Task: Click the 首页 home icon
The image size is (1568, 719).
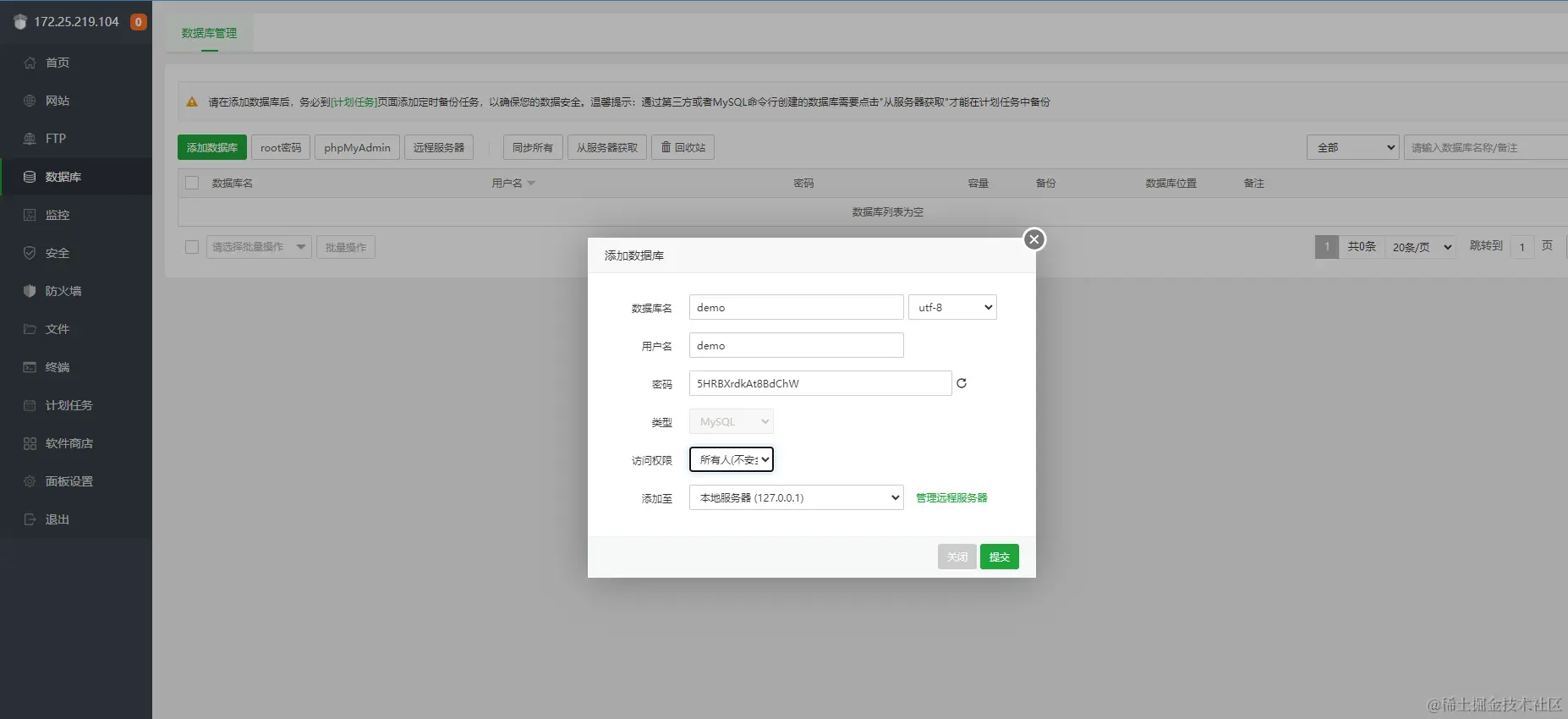Action: (30, 63)
